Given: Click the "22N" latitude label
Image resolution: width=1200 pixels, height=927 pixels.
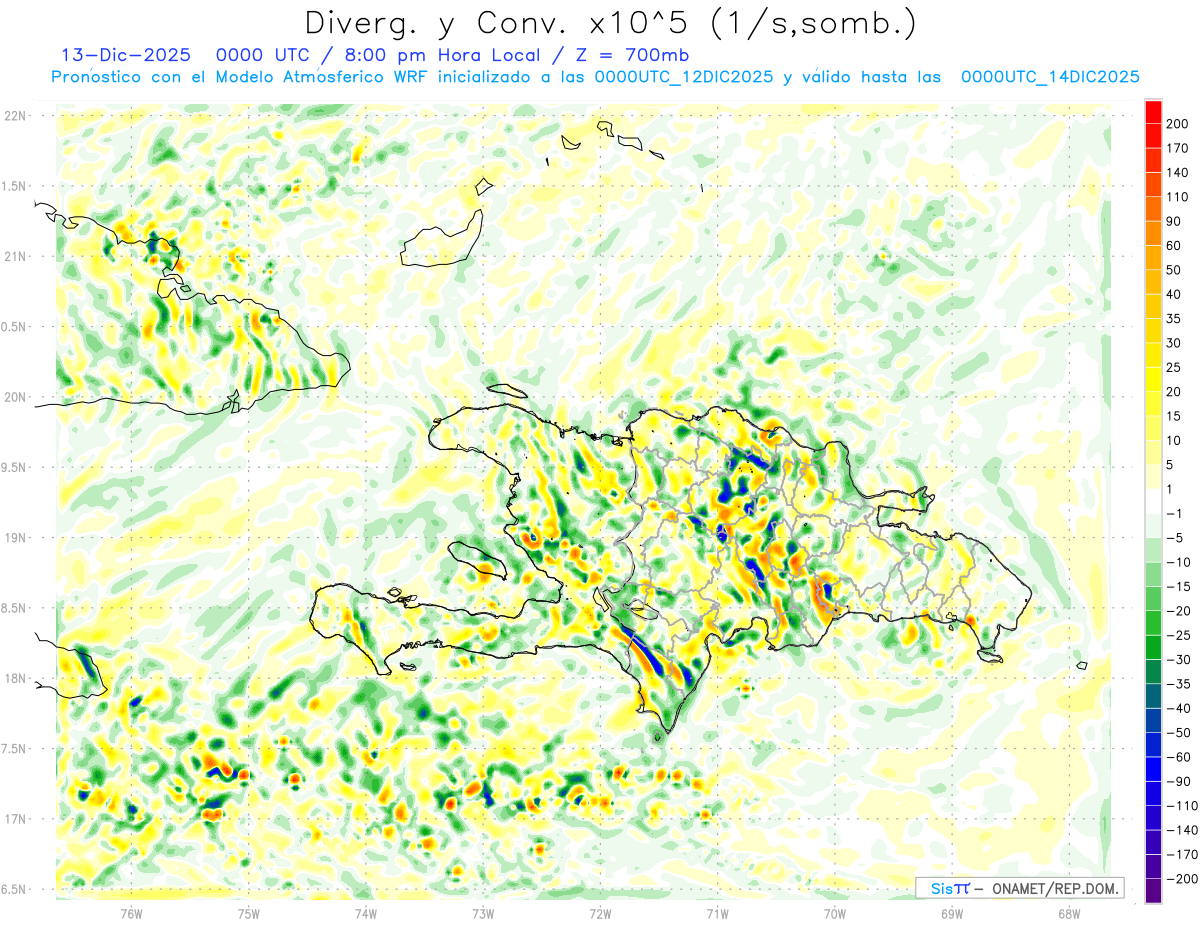Looking at the screenshot, I should click(15, 115).
